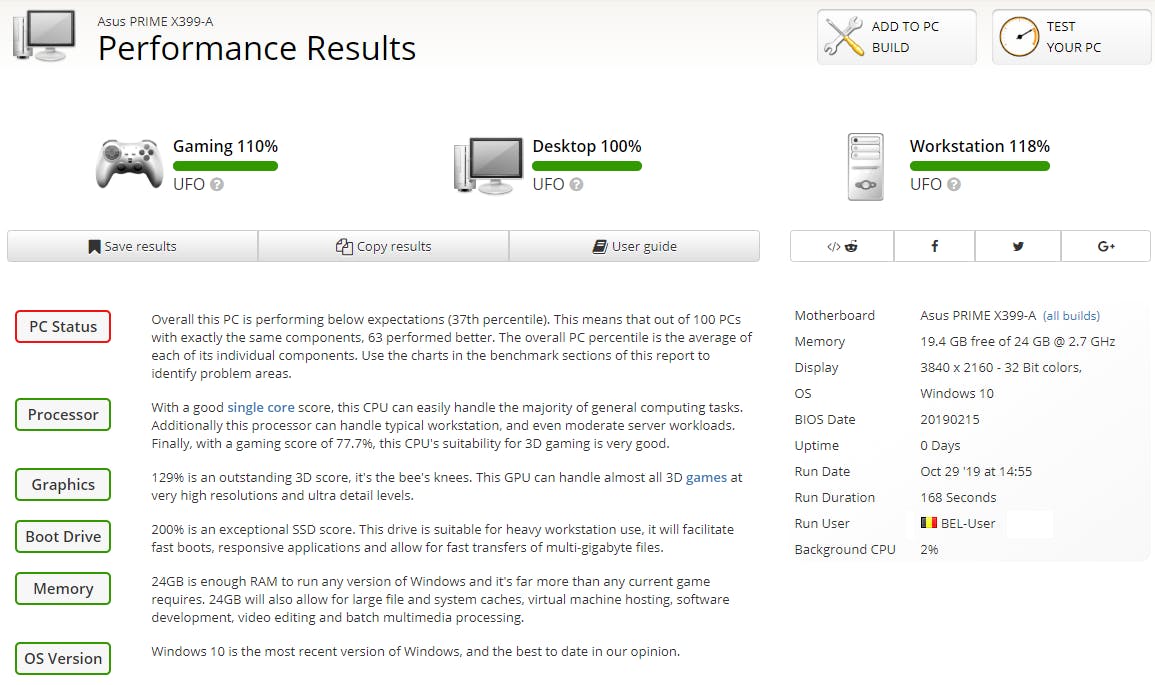The width and height of the screenshot is (1155, 685).
Task: Open the User guide
Action: click(x=634, y=246)
